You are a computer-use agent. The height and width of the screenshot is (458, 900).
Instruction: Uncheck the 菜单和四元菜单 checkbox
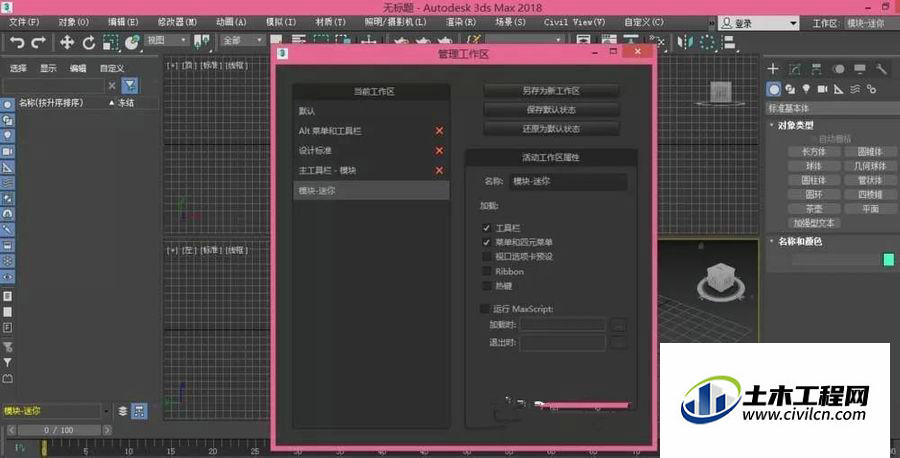487,242
